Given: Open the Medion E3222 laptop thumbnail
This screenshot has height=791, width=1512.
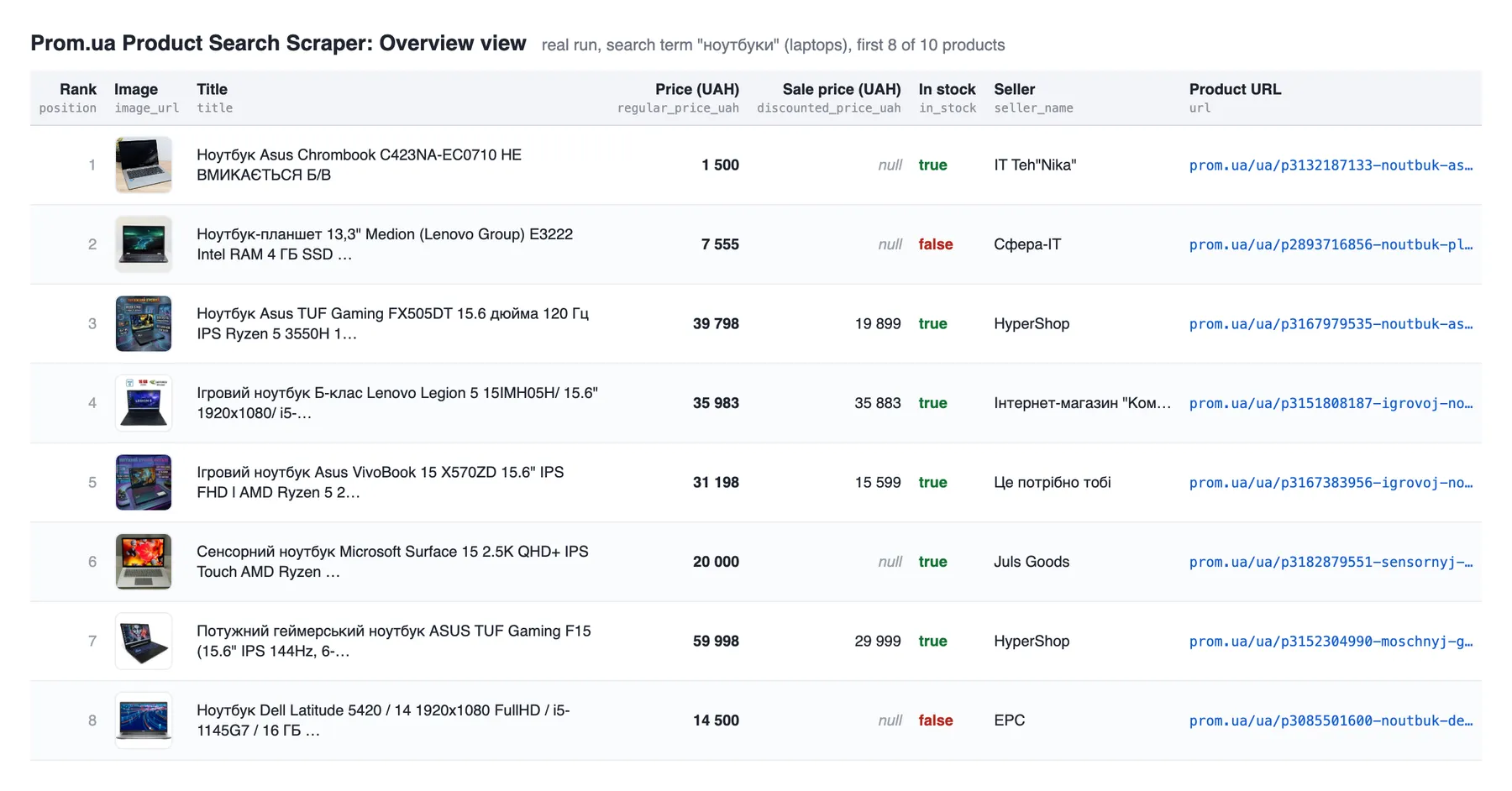Looking at the screenshot, I should point(144,244).
